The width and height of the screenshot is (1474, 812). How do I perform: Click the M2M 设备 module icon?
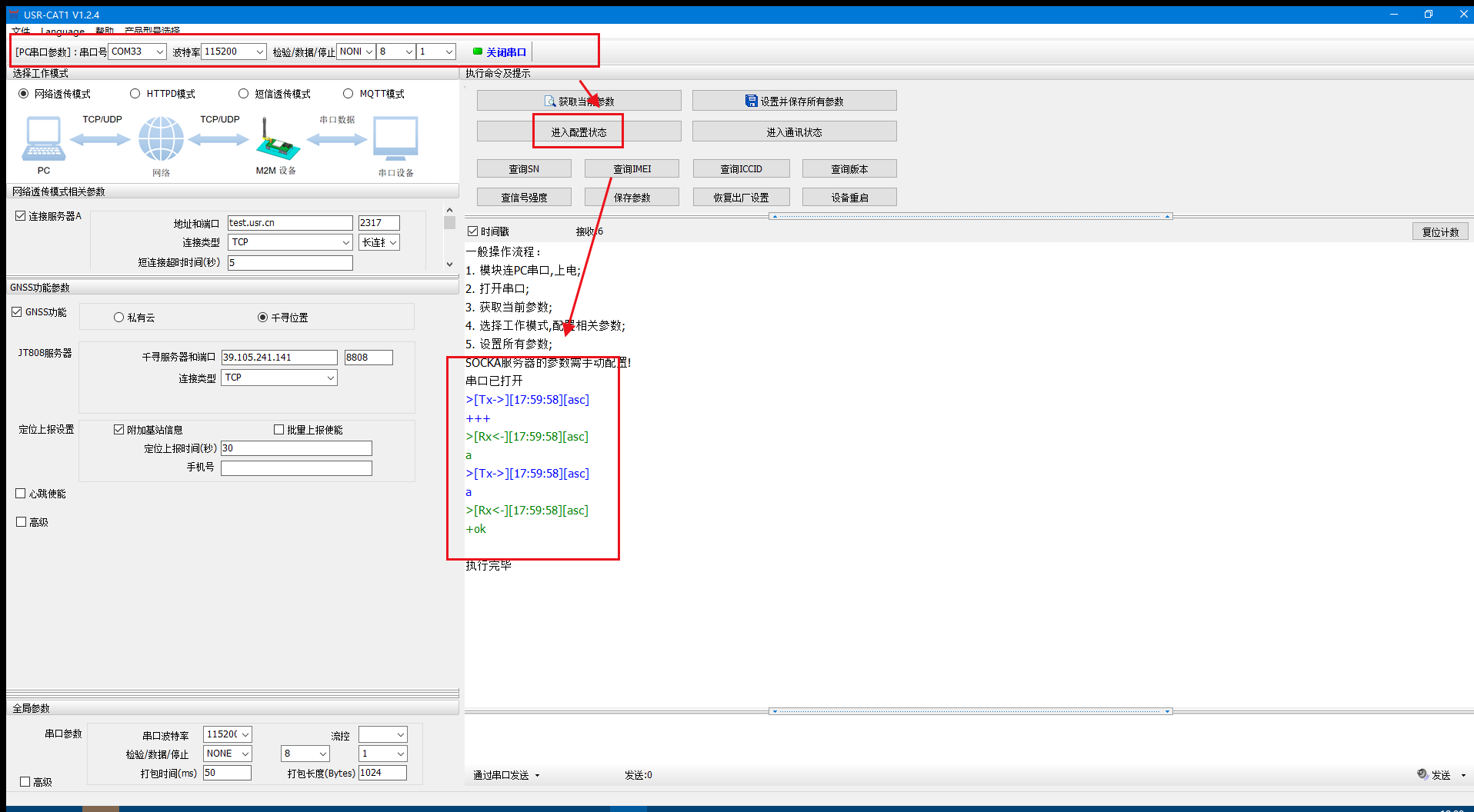276,141
